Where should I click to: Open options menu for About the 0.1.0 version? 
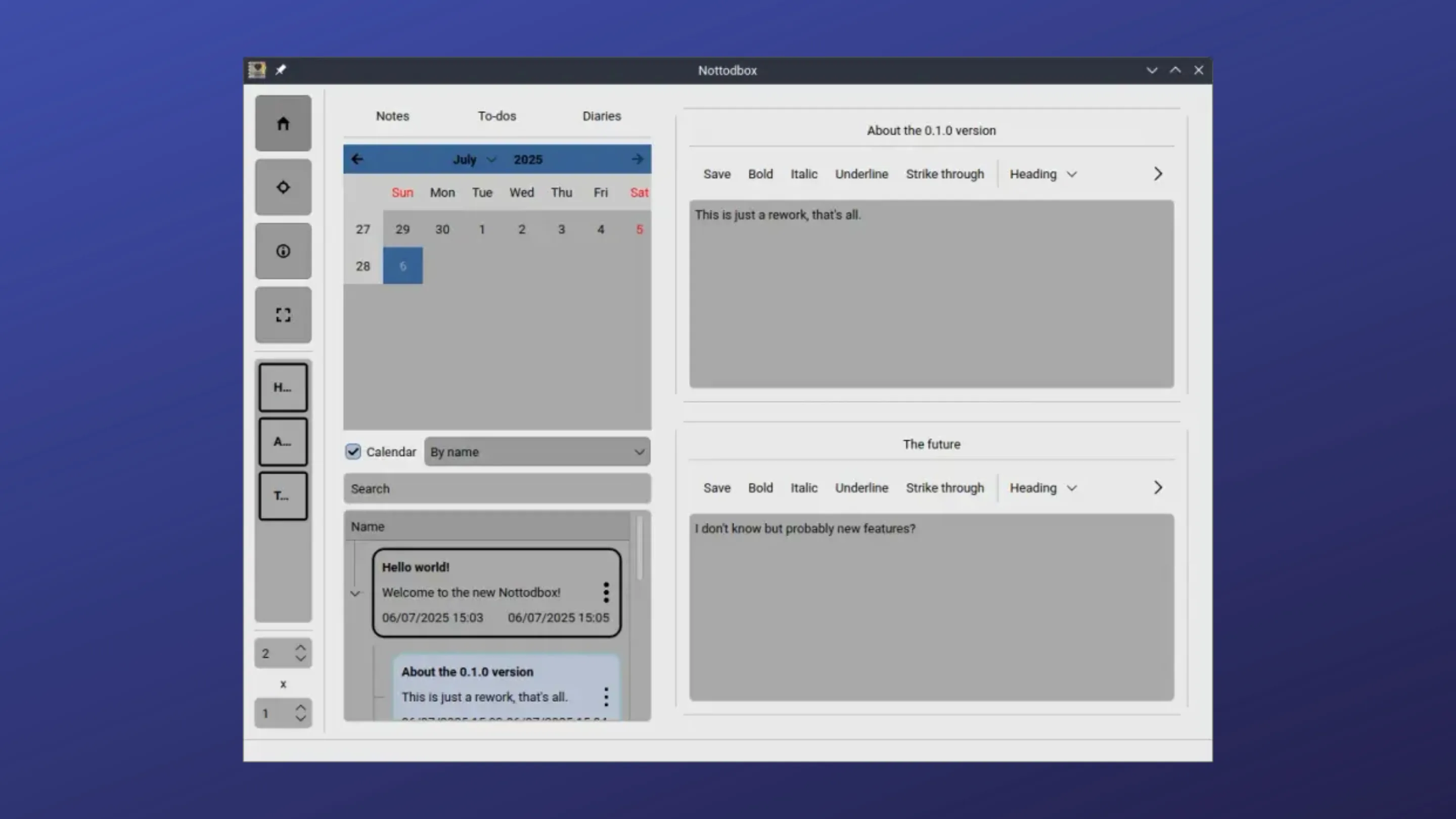[x=606, y=697]
